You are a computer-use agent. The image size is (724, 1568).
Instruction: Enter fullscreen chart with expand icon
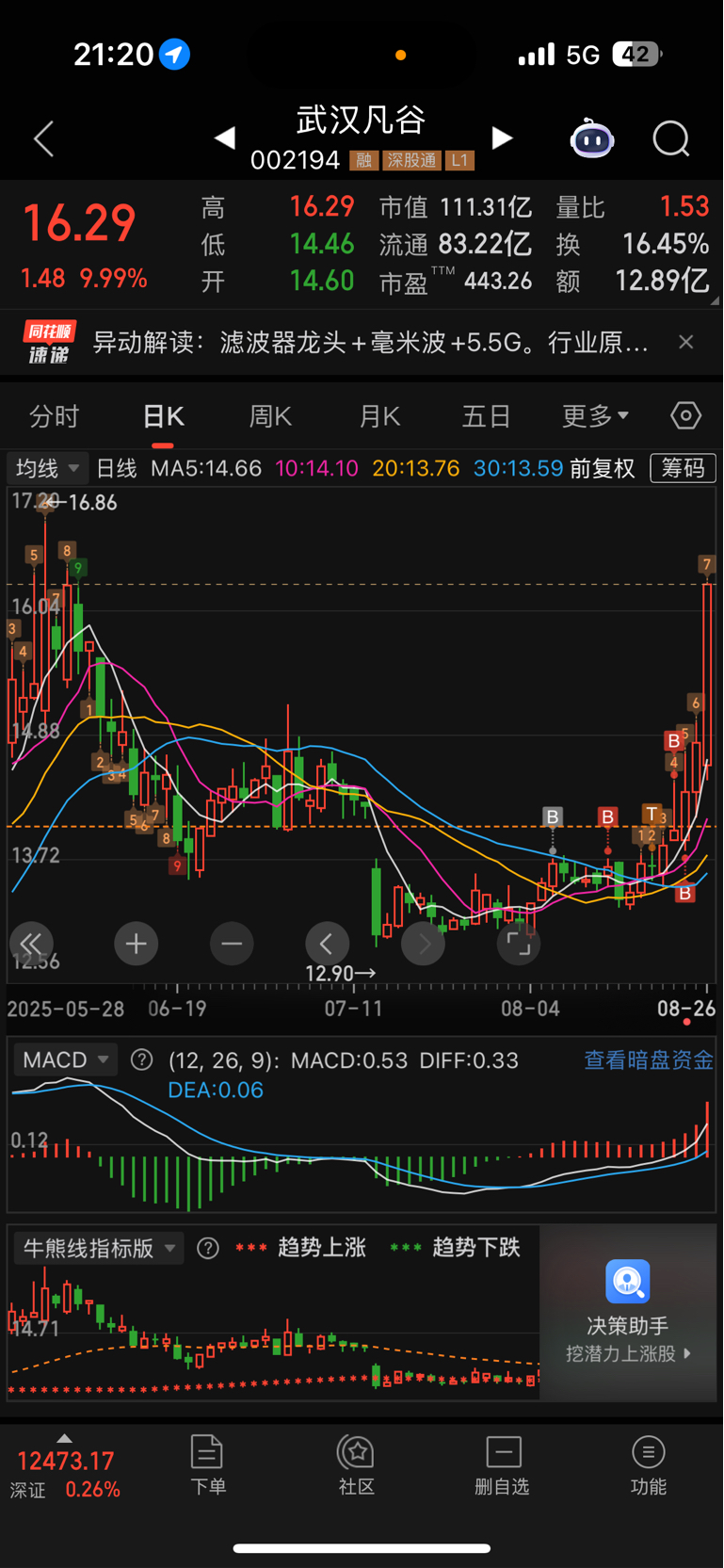click(x=519, y=944)
